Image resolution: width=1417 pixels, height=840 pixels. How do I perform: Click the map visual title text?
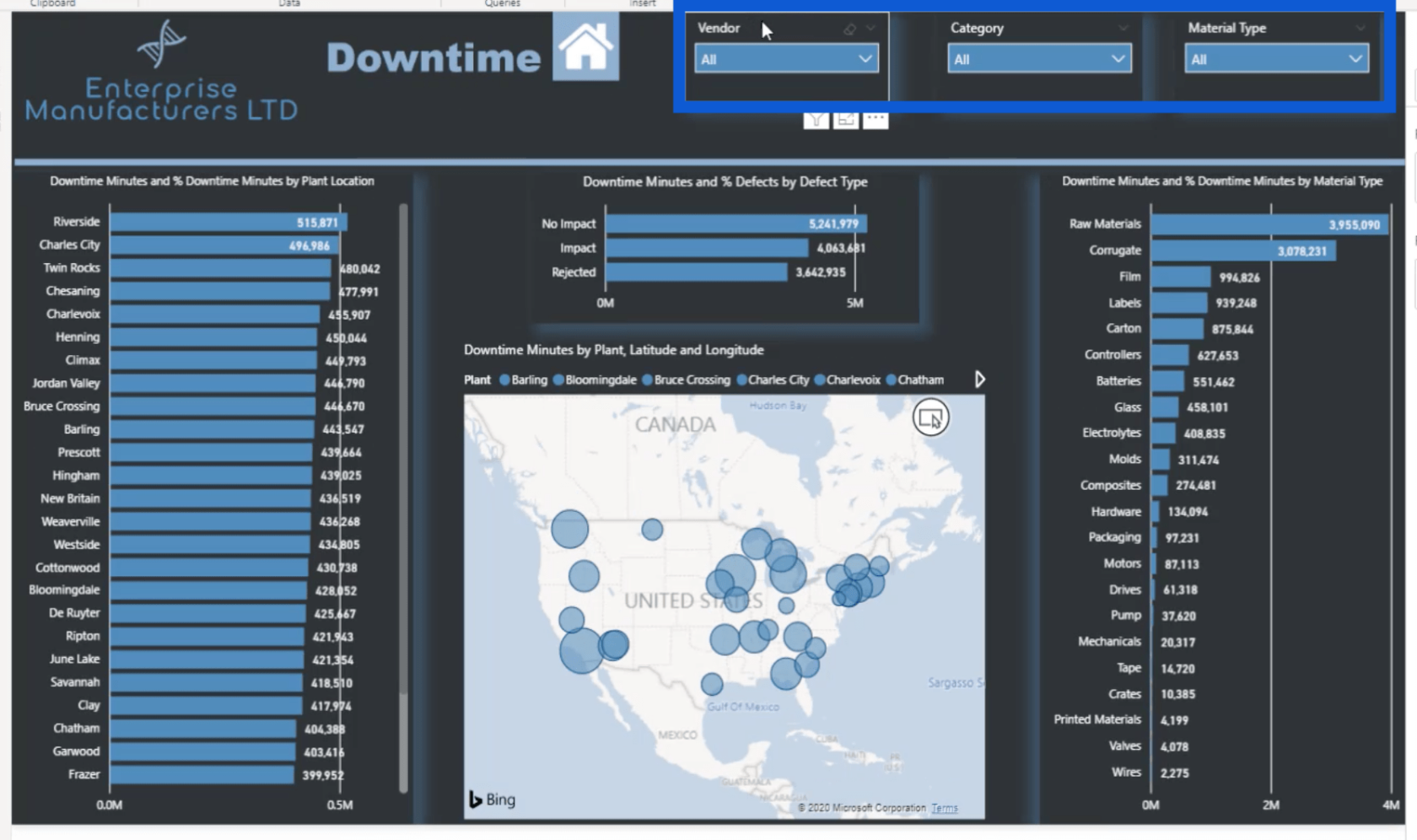pos(613,350)
